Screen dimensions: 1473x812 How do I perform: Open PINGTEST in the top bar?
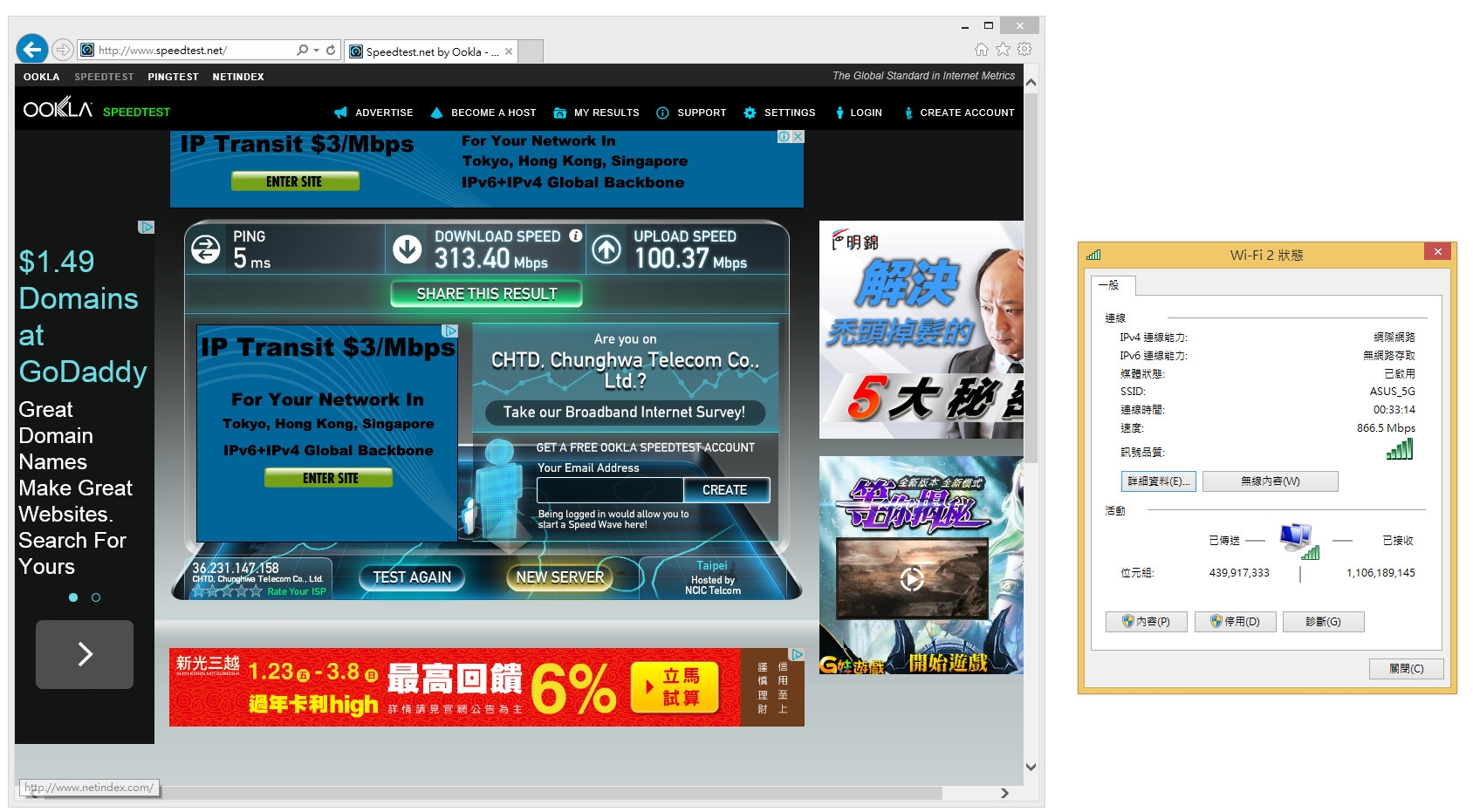pyautogui.click(x=173, y=77)
